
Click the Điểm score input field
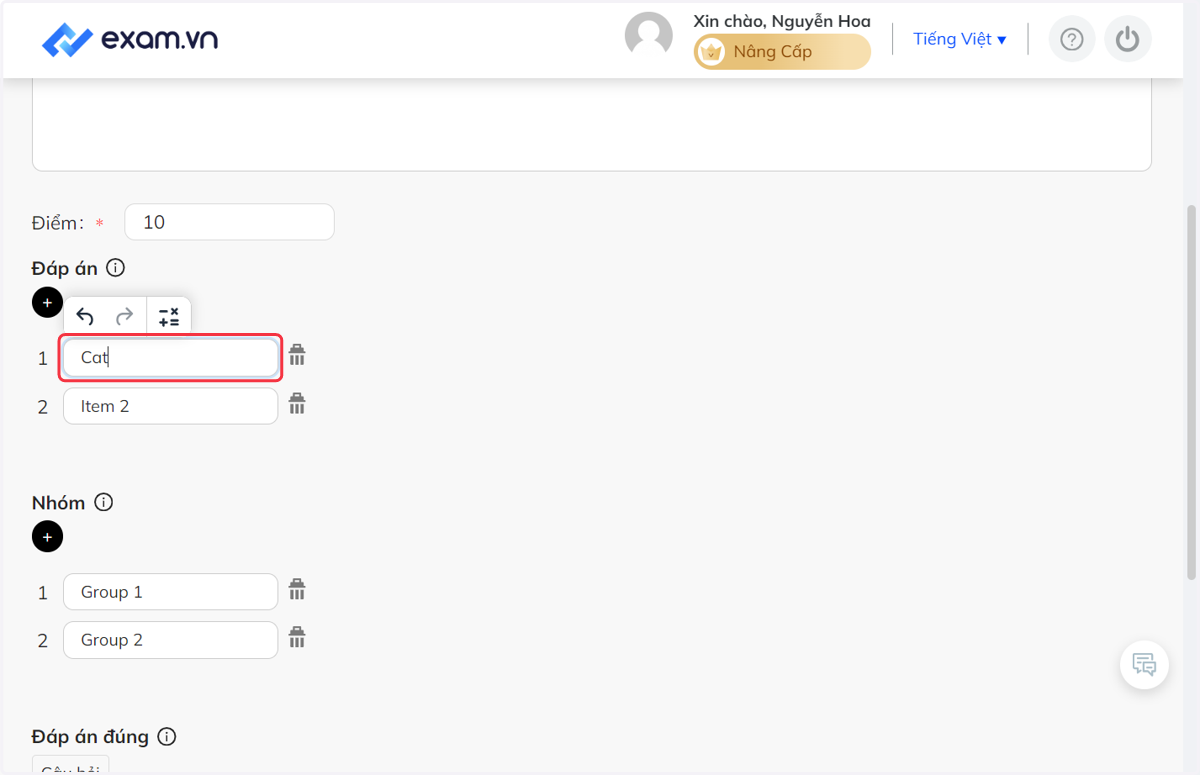pos(229,222)
